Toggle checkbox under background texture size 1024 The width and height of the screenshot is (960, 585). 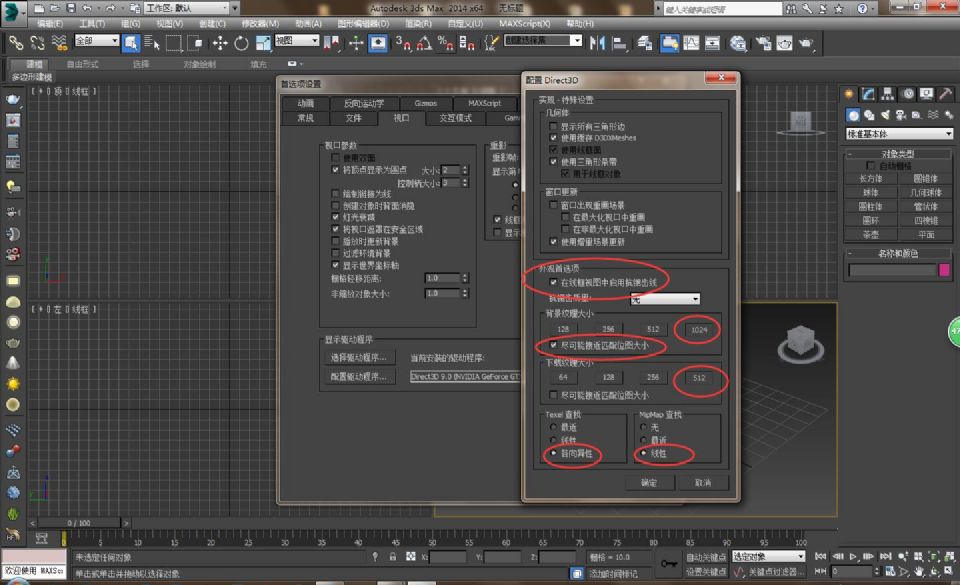pos(553,345)
